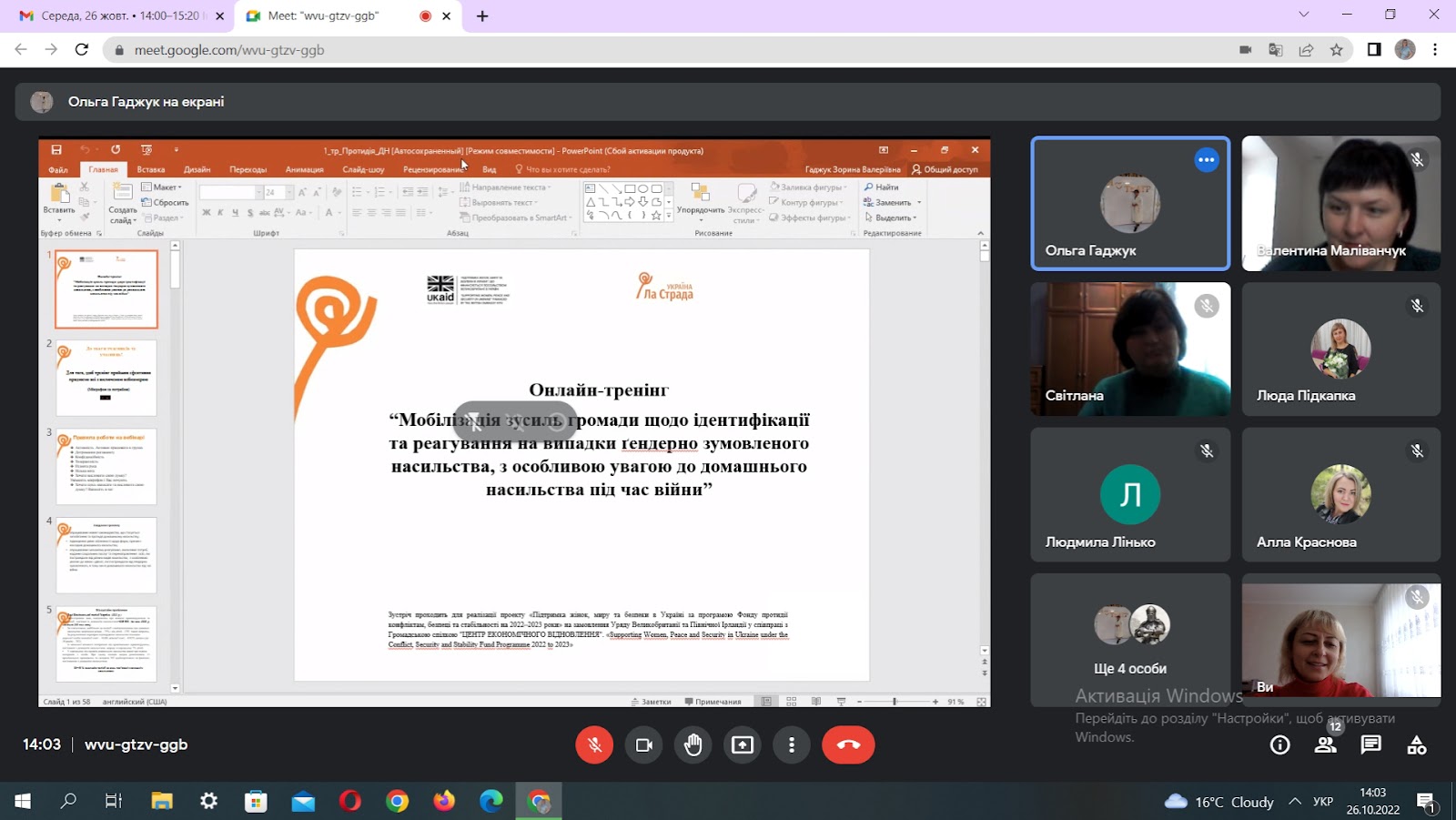Bookmark this page with the star
This screenshot has width=1456, height=820.
pos(1336,50)
